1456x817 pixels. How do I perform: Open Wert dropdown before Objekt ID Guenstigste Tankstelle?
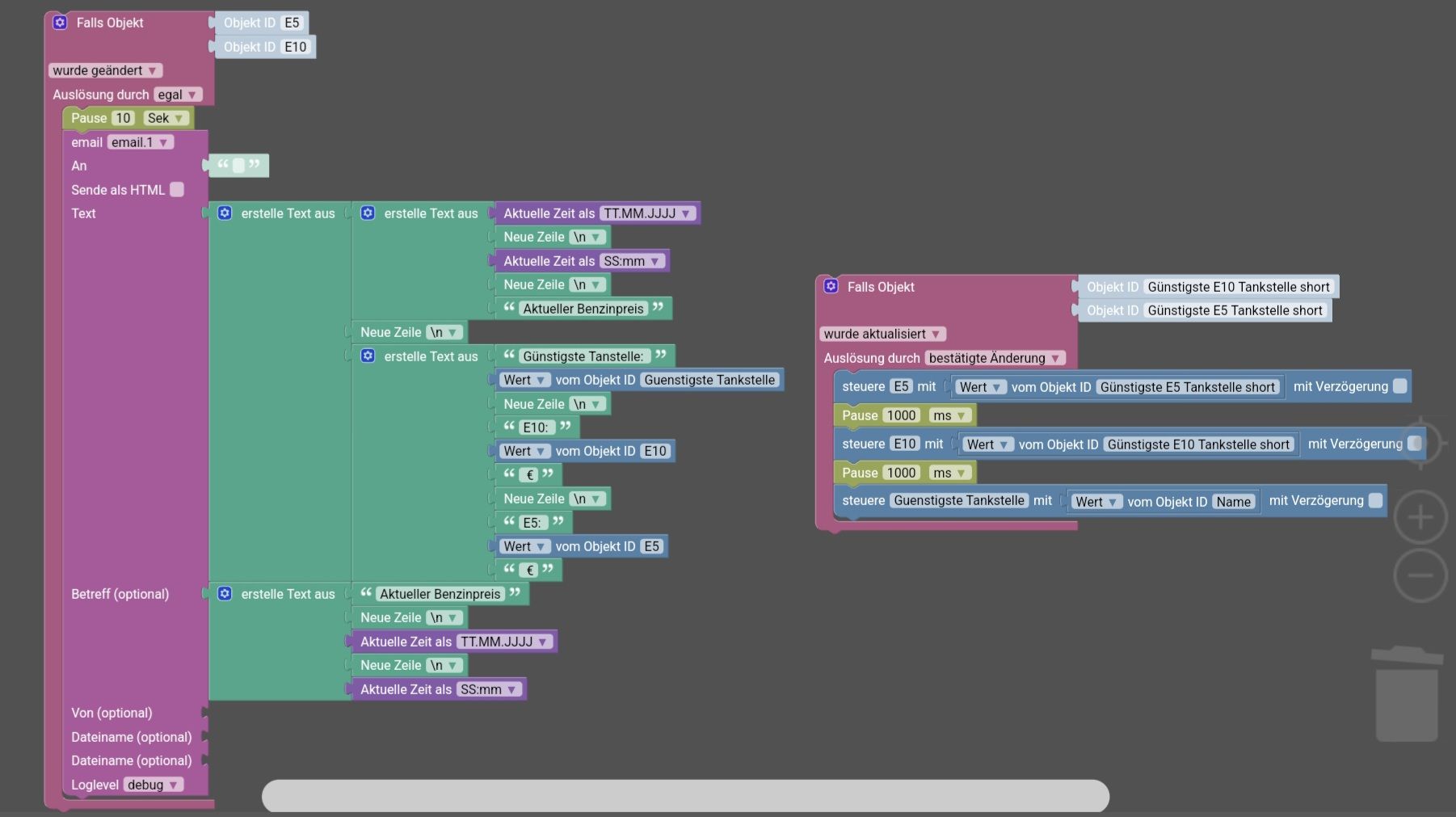[x=524, y=380]
